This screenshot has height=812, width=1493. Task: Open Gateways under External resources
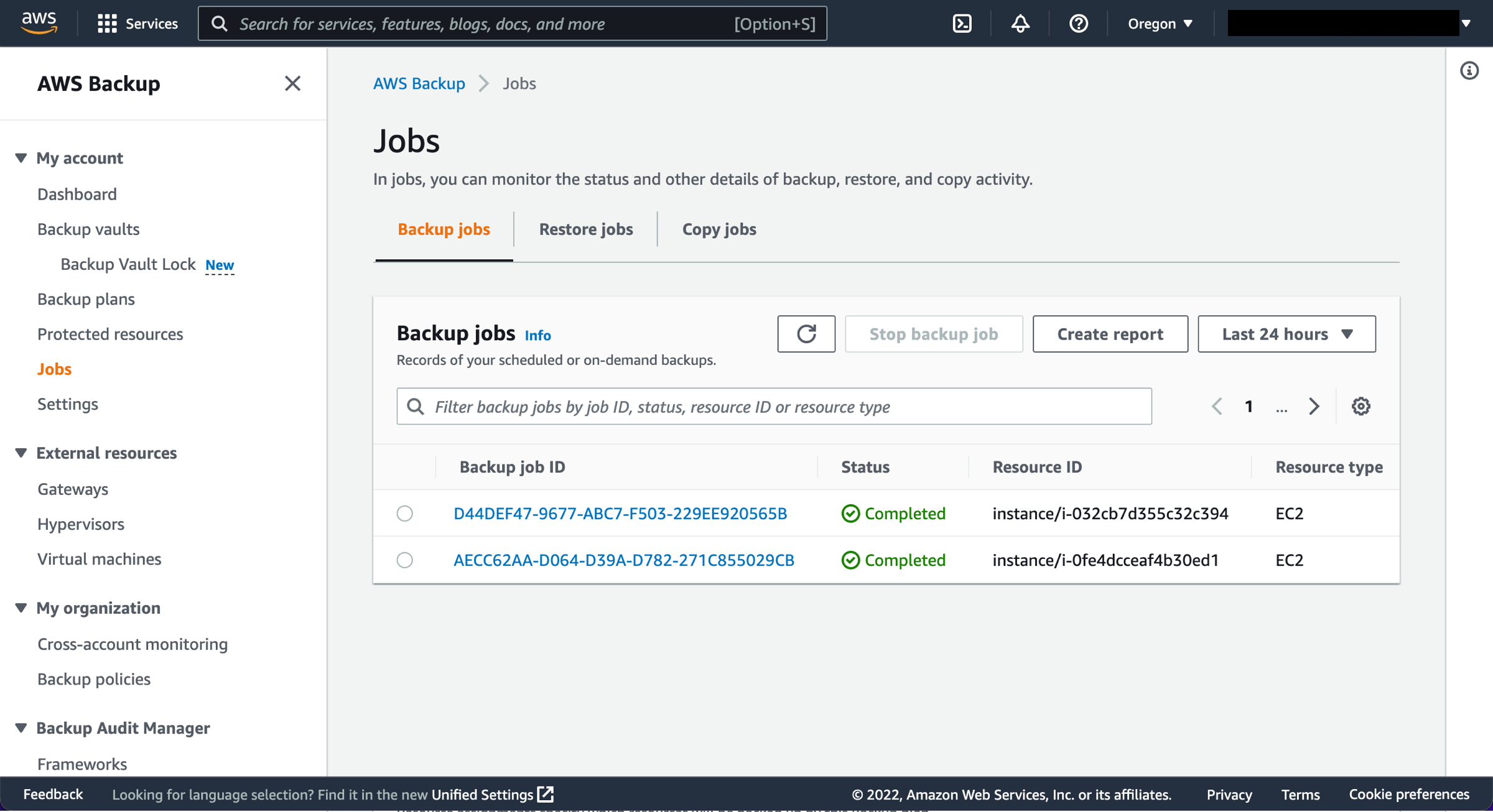(x=73, y=489)
